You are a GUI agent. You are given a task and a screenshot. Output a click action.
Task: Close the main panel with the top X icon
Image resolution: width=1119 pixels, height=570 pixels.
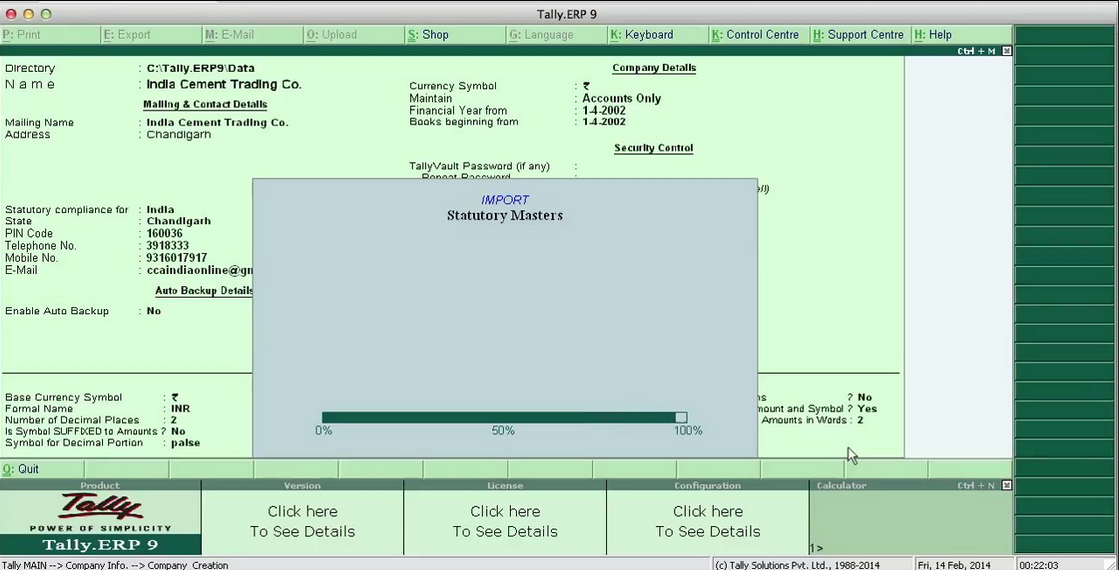pyautogui.click(x=1006, y=51)
